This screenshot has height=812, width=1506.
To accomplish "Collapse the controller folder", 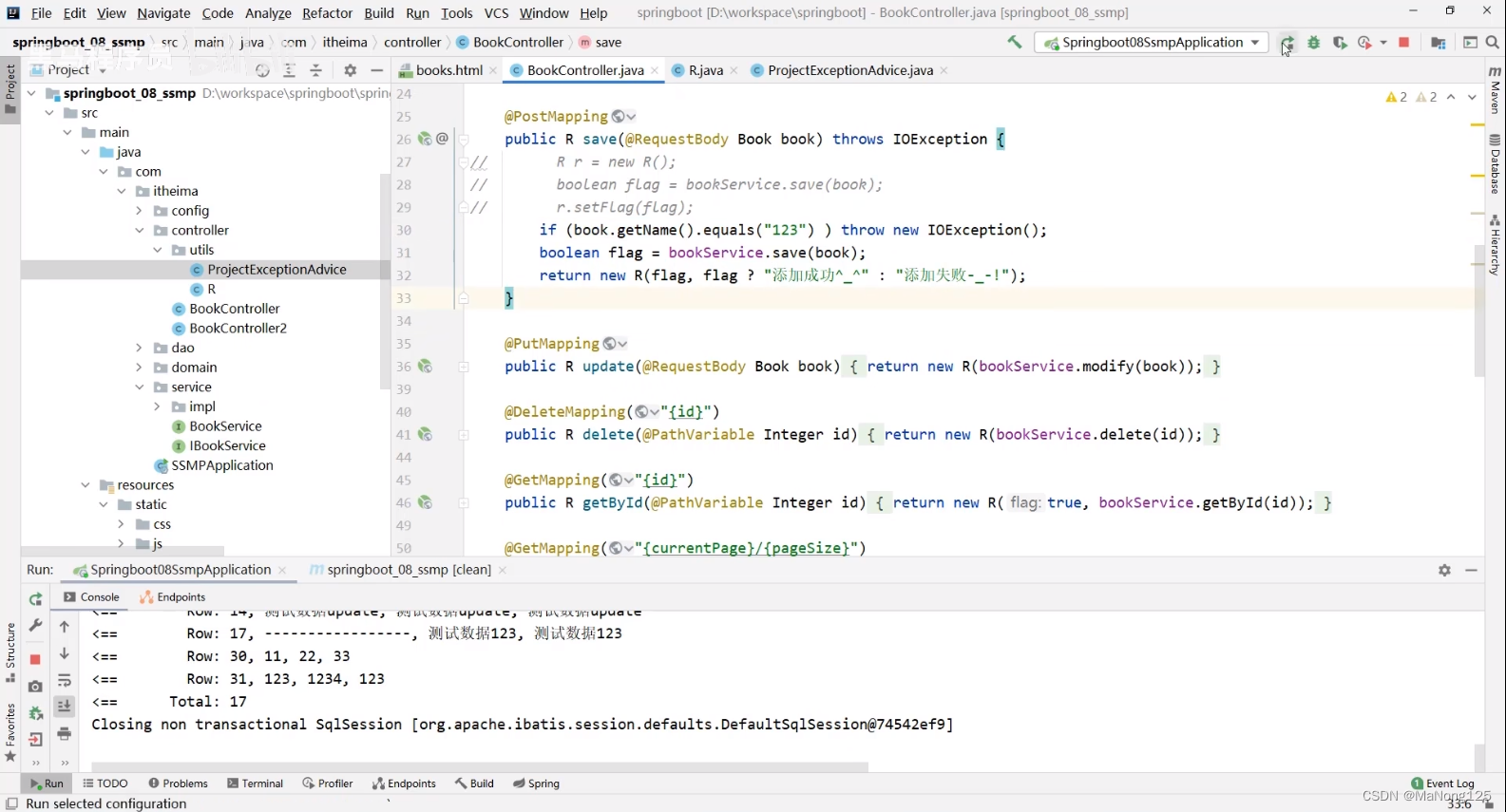I will point(140,231).
